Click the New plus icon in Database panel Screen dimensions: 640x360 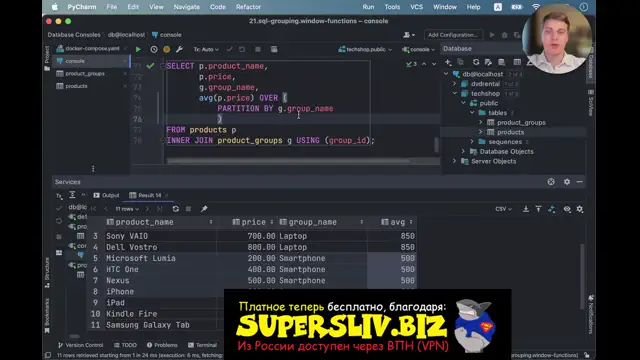click(x=448, y=62)
